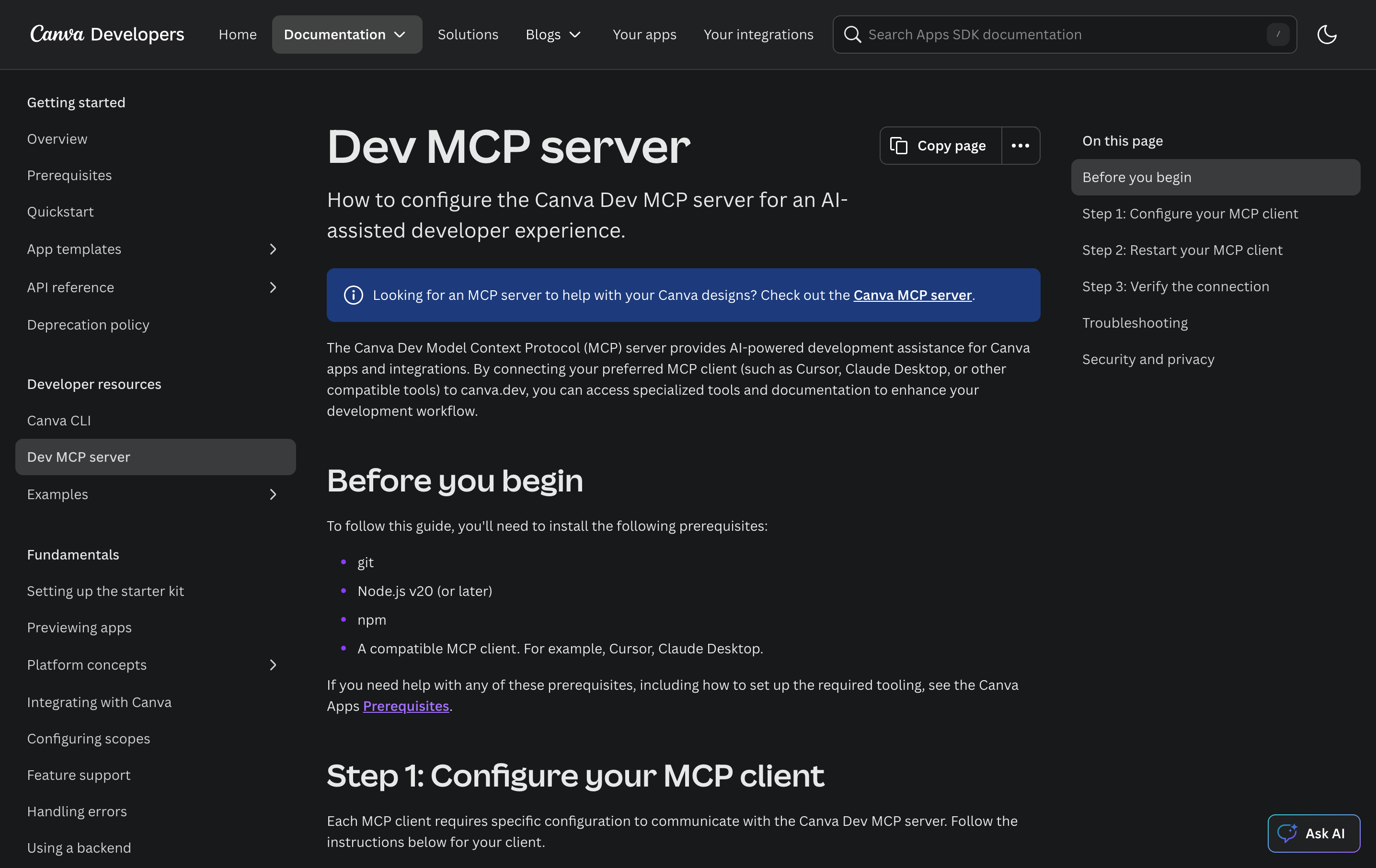This screenshot has width=1376, height=868.
Task: Open the three-dots more options menu
Action: pyautogui.click(x=1020, y=146)
